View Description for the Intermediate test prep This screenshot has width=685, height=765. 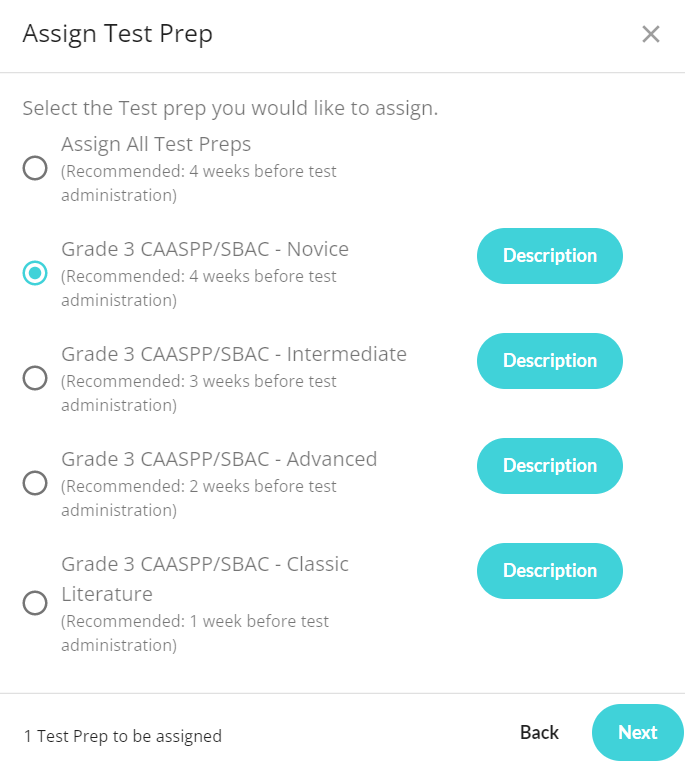click(x=550, y=361)
